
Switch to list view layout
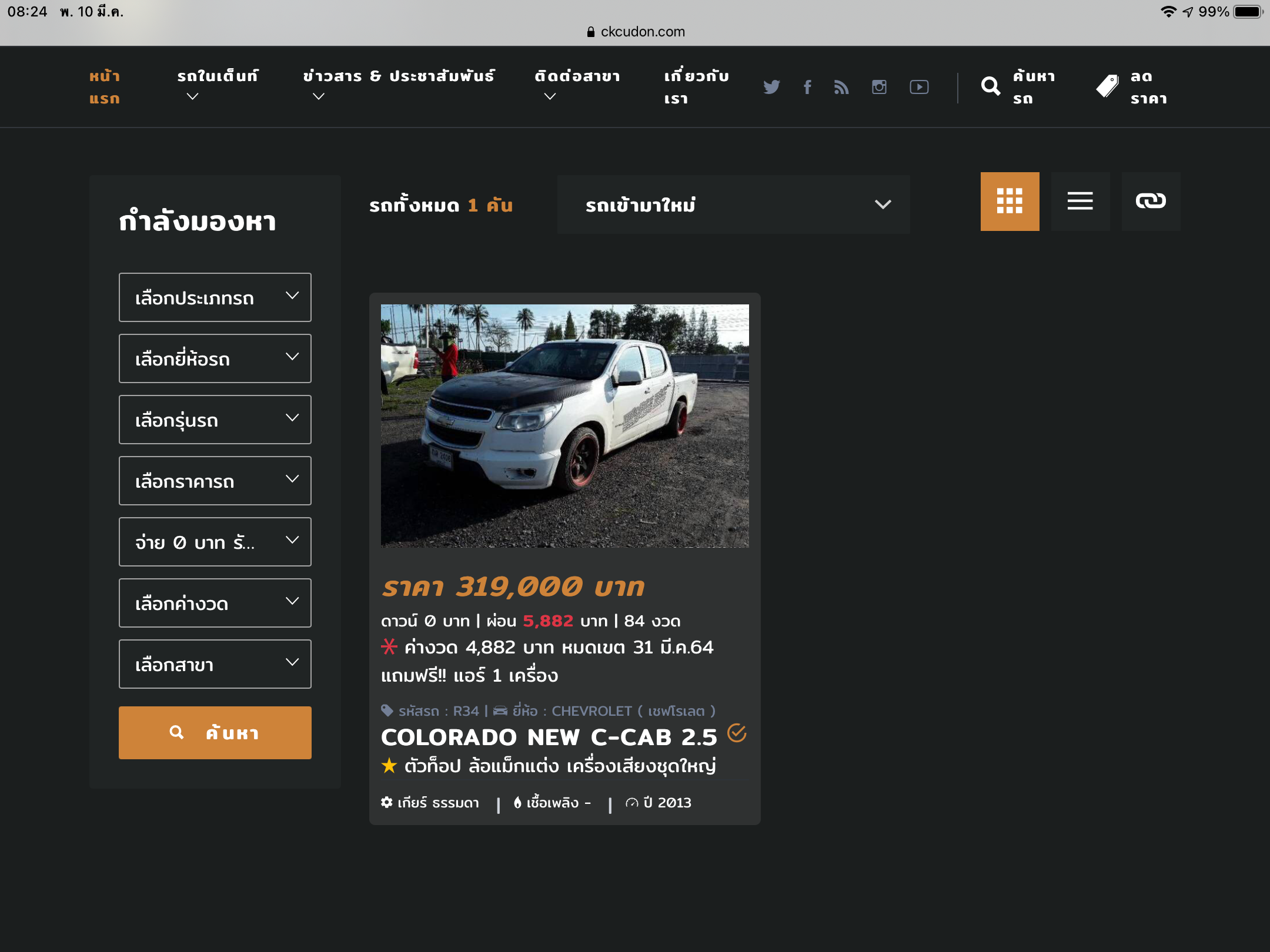click(1080, 201)
